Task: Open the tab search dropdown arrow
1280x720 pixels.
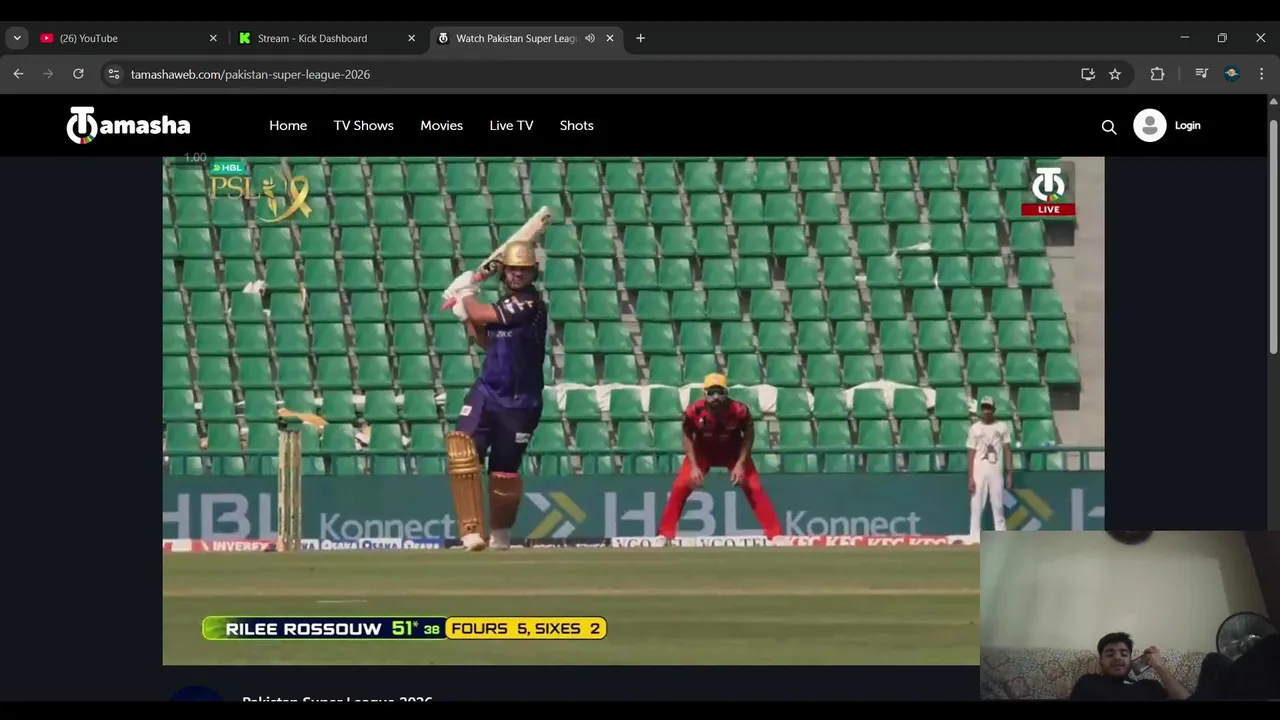Action: 17,38
